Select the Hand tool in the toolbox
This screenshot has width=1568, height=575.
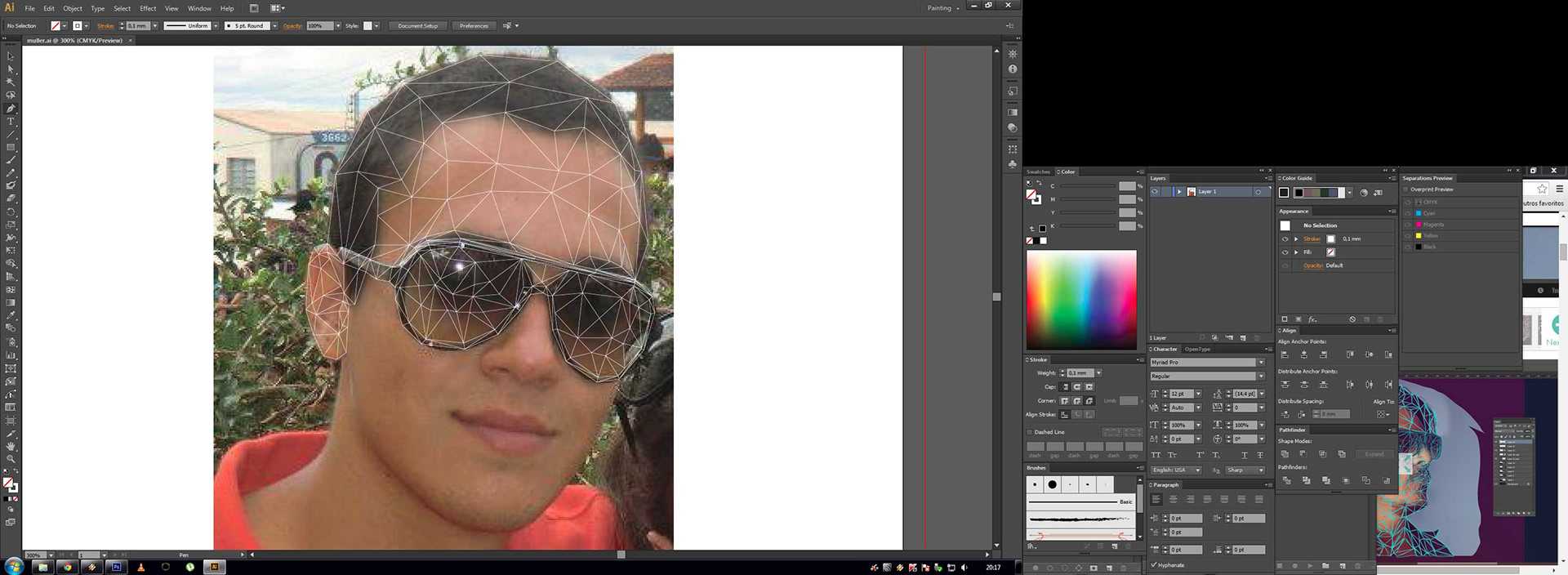(11, 446)
